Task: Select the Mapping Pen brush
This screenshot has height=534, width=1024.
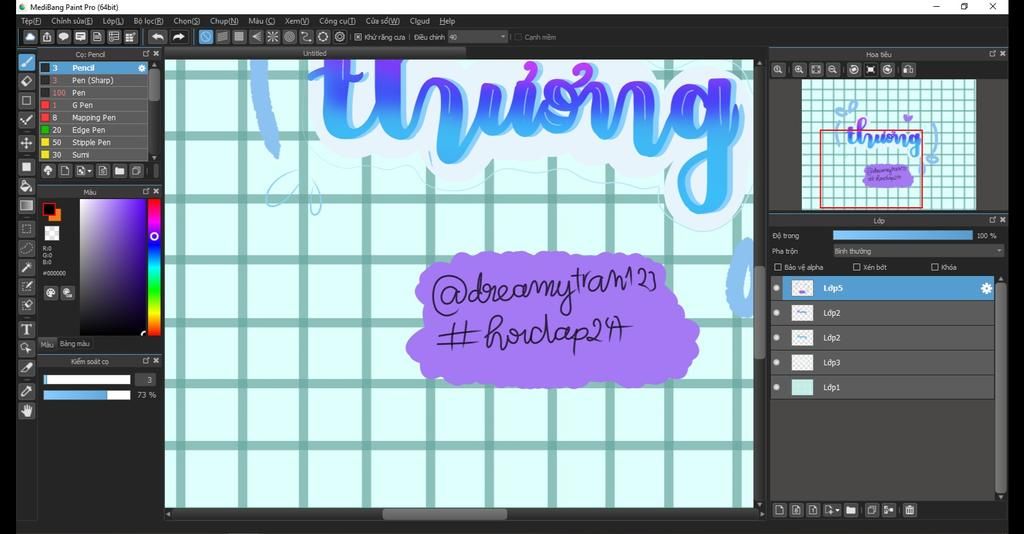Action: (x=93, y=118)
